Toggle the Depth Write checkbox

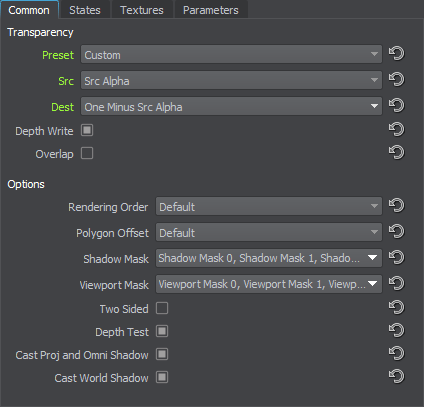[87, 130]
